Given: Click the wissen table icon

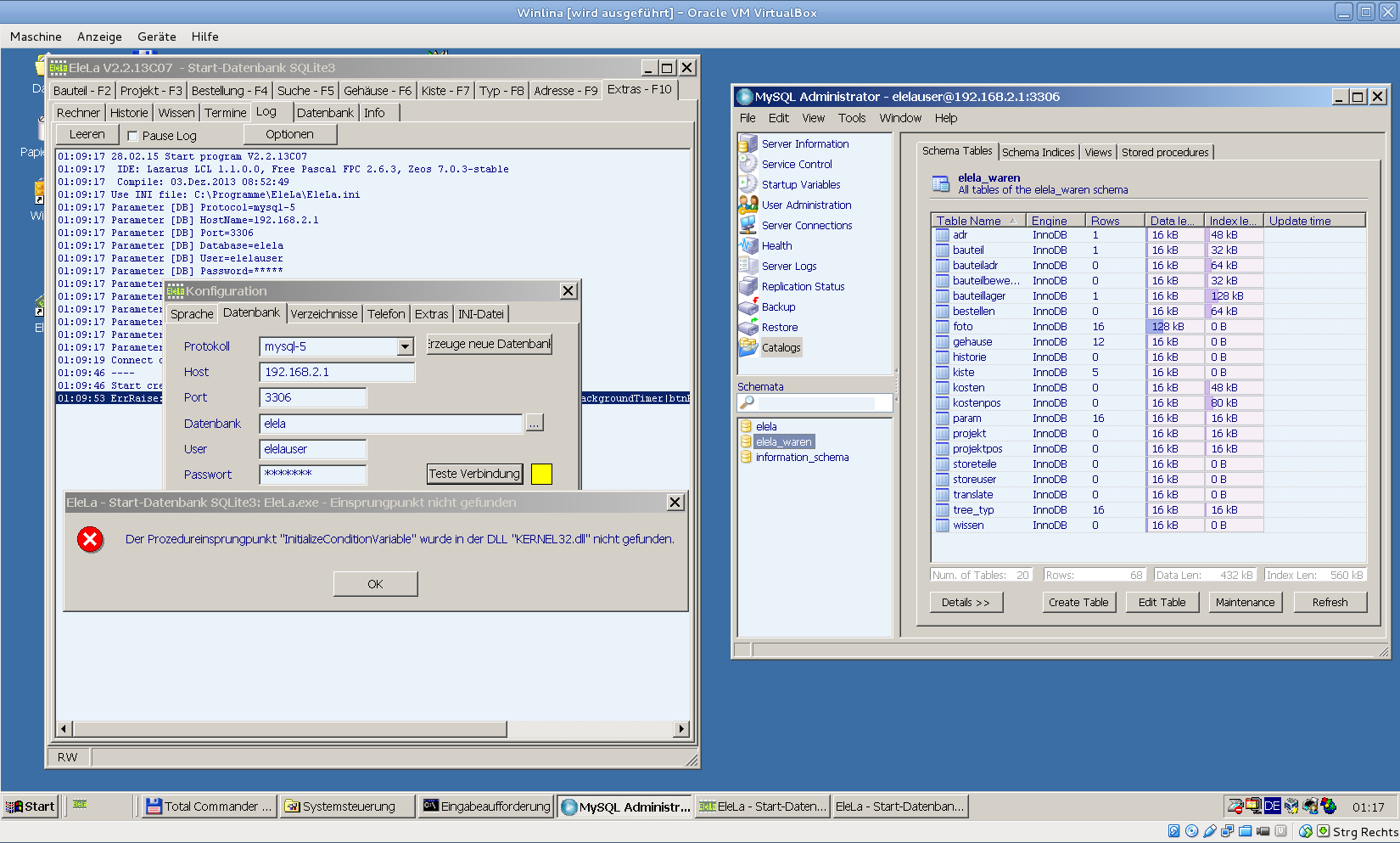Looking at the screenshot, I should pyautogui.click(x=943, y=525).
